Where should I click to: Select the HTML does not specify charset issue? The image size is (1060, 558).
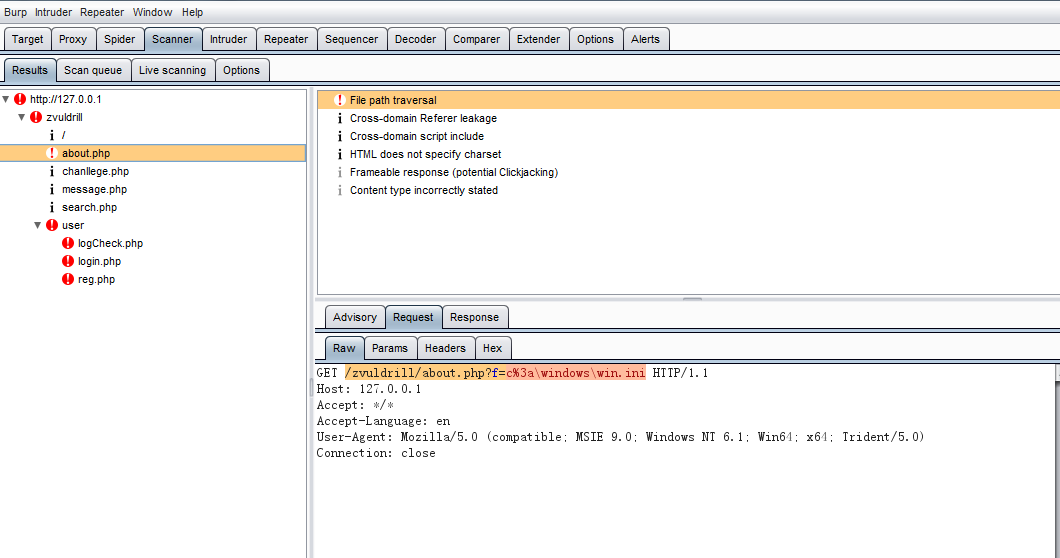(x=425, y=154)
